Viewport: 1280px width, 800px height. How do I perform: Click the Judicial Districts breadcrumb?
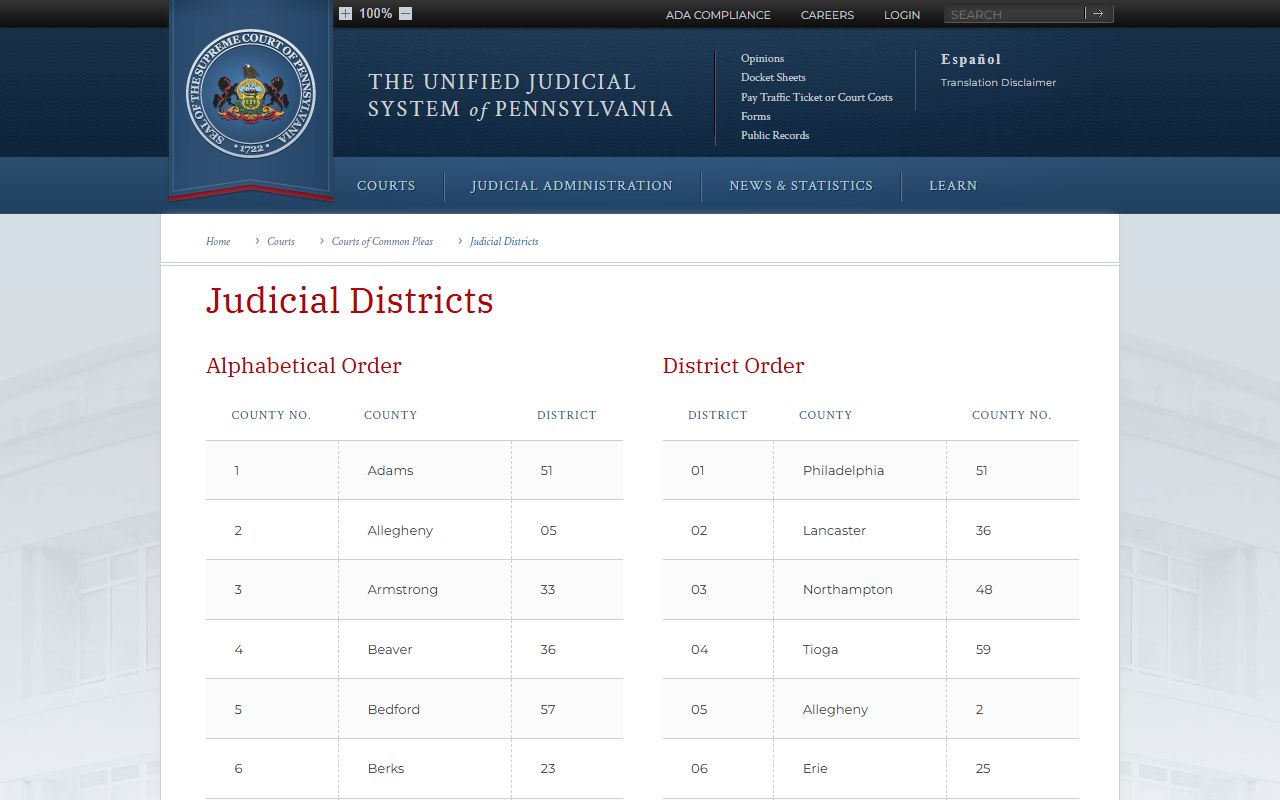pos(504,241)
